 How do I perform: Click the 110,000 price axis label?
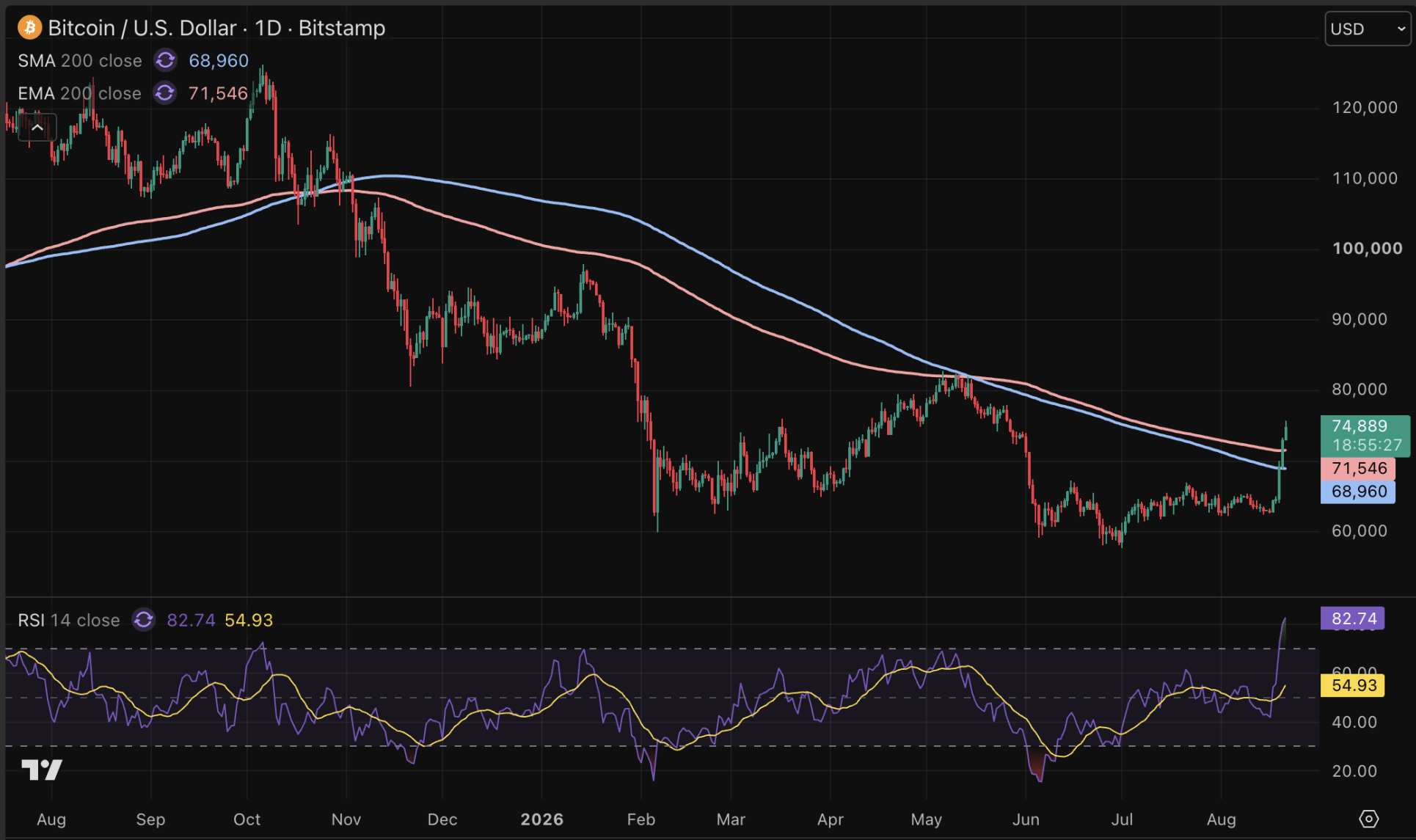[x=1365, y=178]
